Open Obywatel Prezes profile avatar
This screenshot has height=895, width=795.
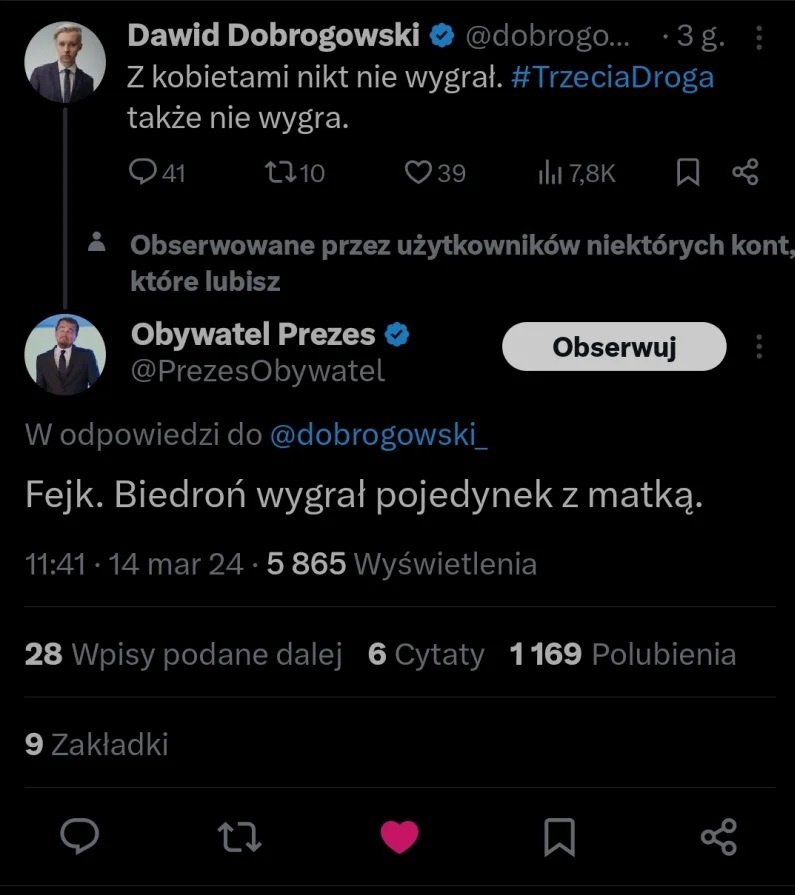64,354
